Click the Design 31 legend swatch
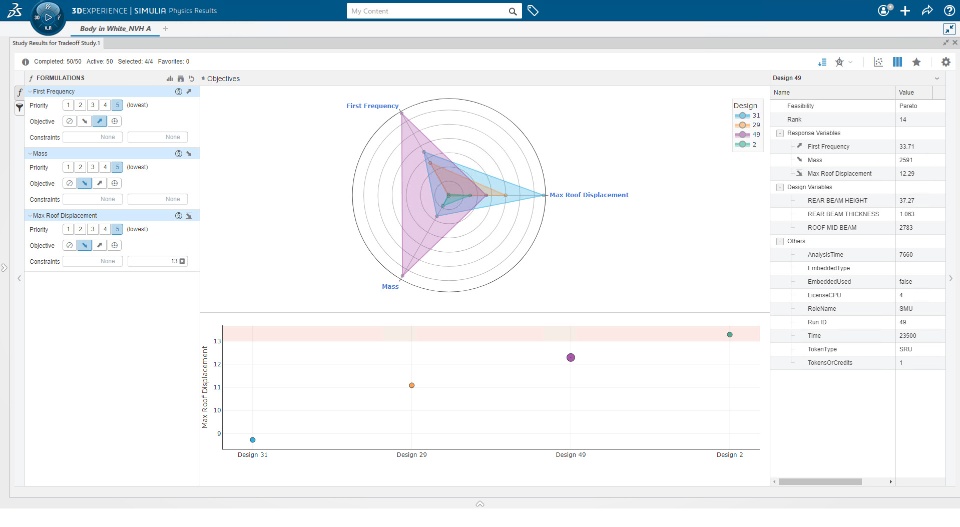This screenshot has height=527, width=960. click(742, 115)
